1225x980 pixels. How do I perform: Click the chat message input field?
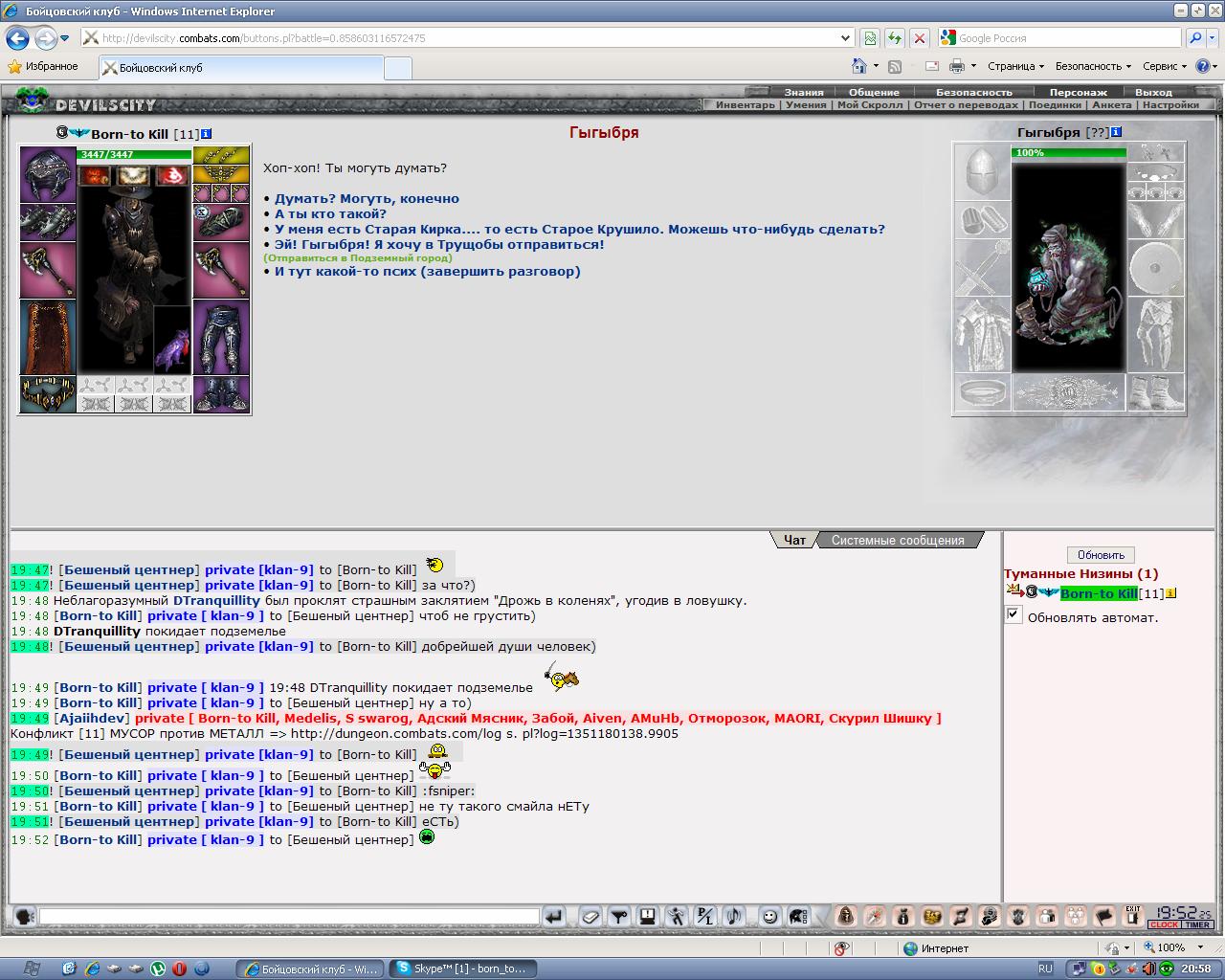[x=289, y=917]
